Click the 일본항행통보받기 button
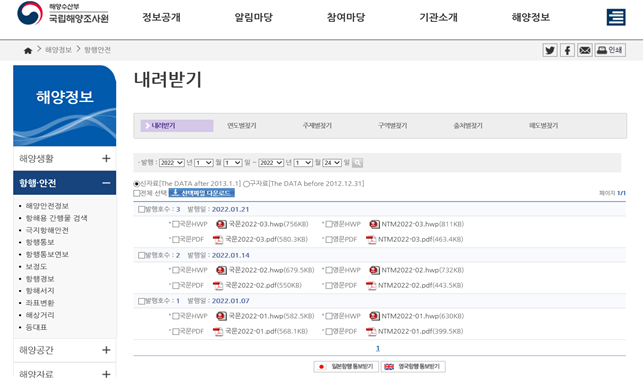The height and width of the screenshot is (378, 643). [x=346, y=367]
